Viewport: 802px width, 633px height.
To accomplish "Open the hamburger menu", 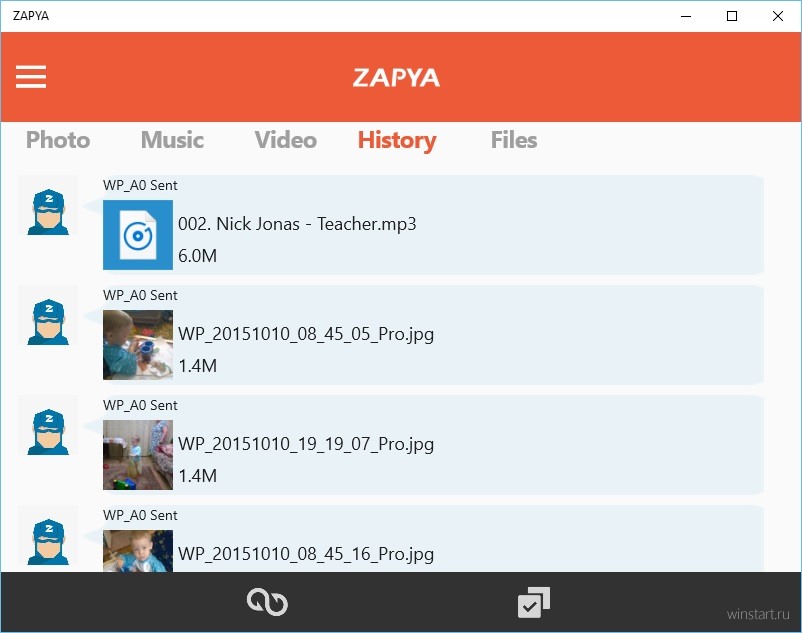I will point(31,77).
